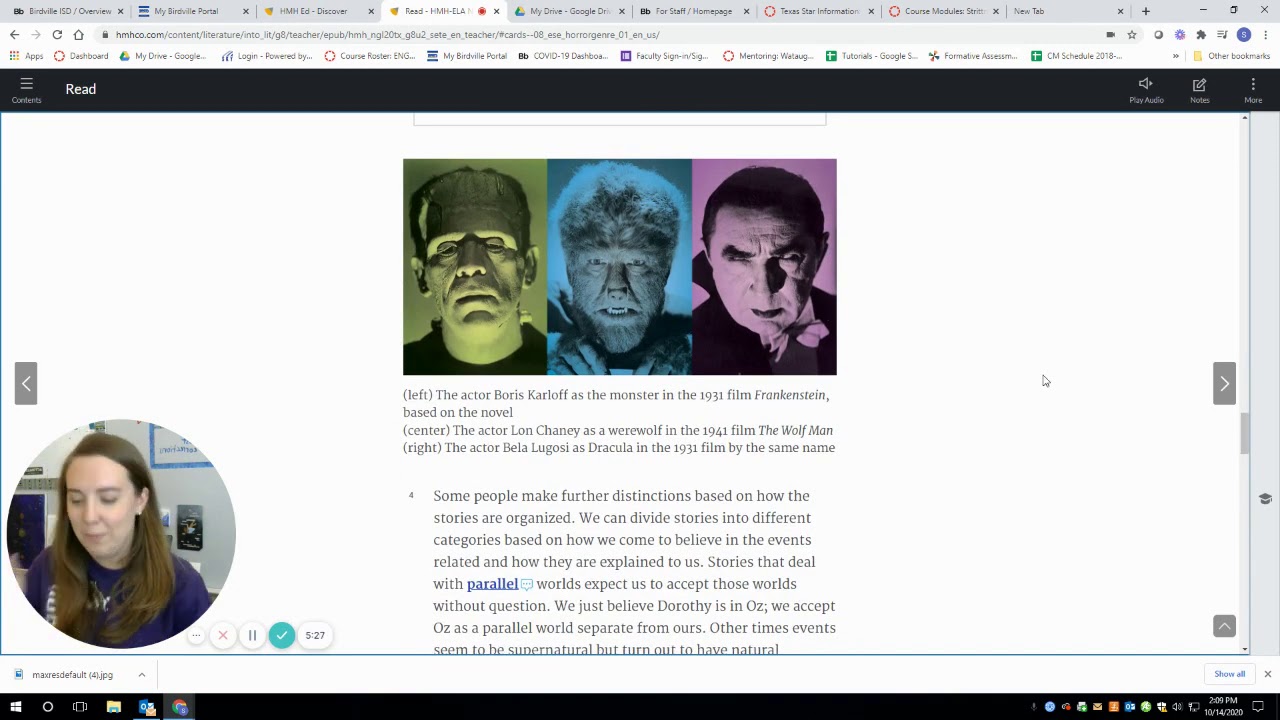Open the Dashboard bookmark

pyautogui.click(x=81, y=56)
